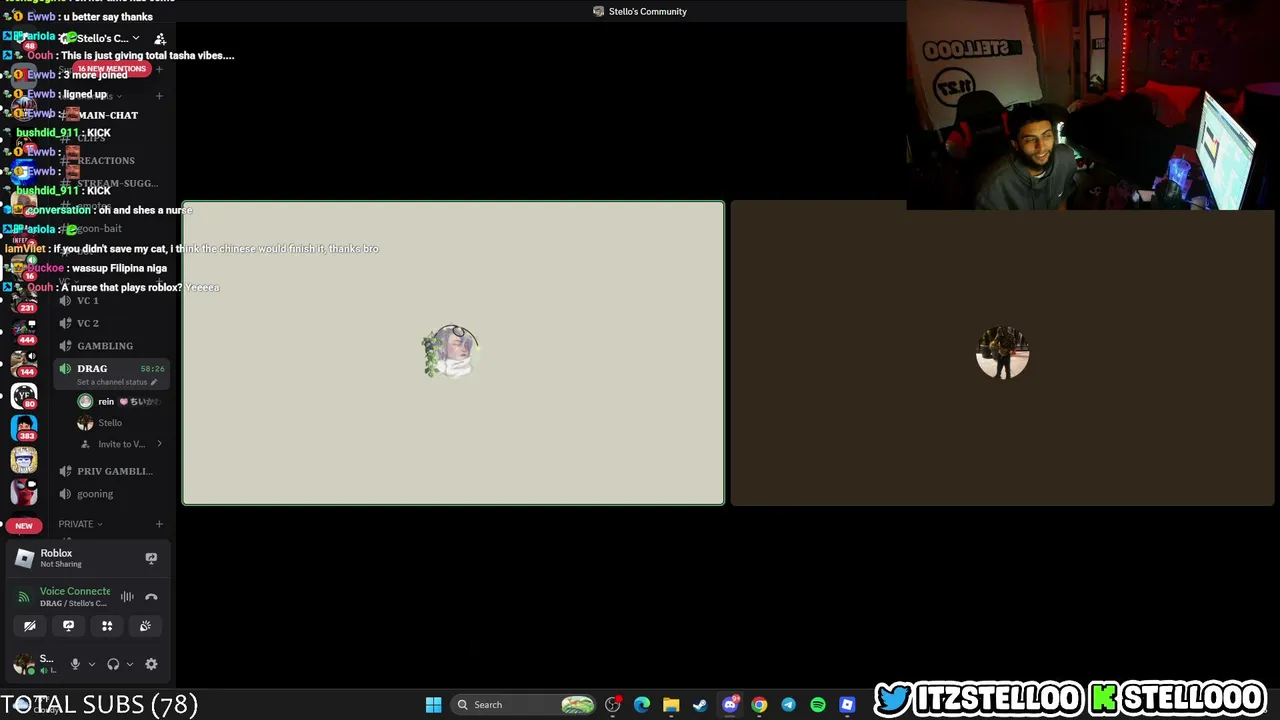Share the Roblox game screen

click(x=151, y=558)
